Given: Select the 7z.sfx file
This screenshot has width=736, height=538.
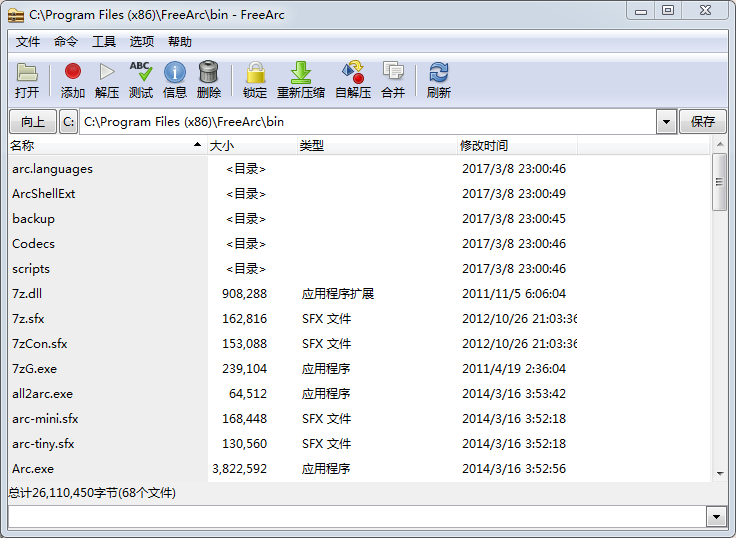Looking at the screenshot, I should [28, 318].
